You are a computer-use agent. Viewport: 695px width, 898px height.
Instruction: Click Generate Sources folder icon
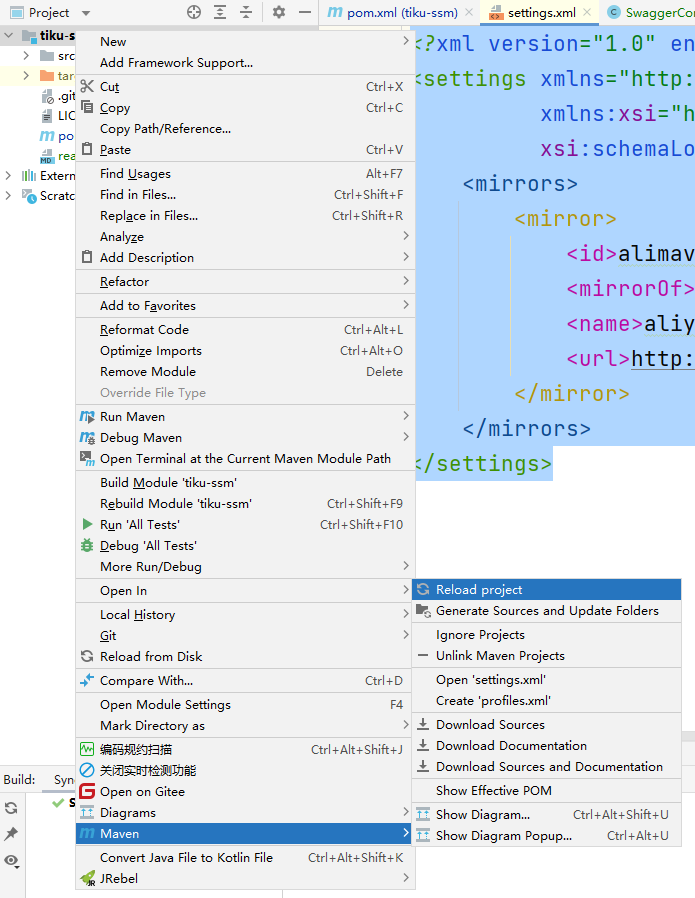click(x=424, y=611)
